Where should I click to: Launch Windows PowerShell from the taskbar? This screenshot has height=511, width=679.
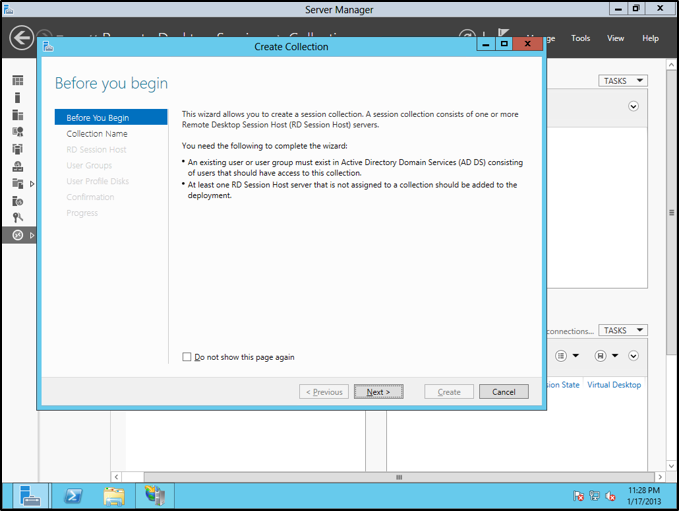73,495
